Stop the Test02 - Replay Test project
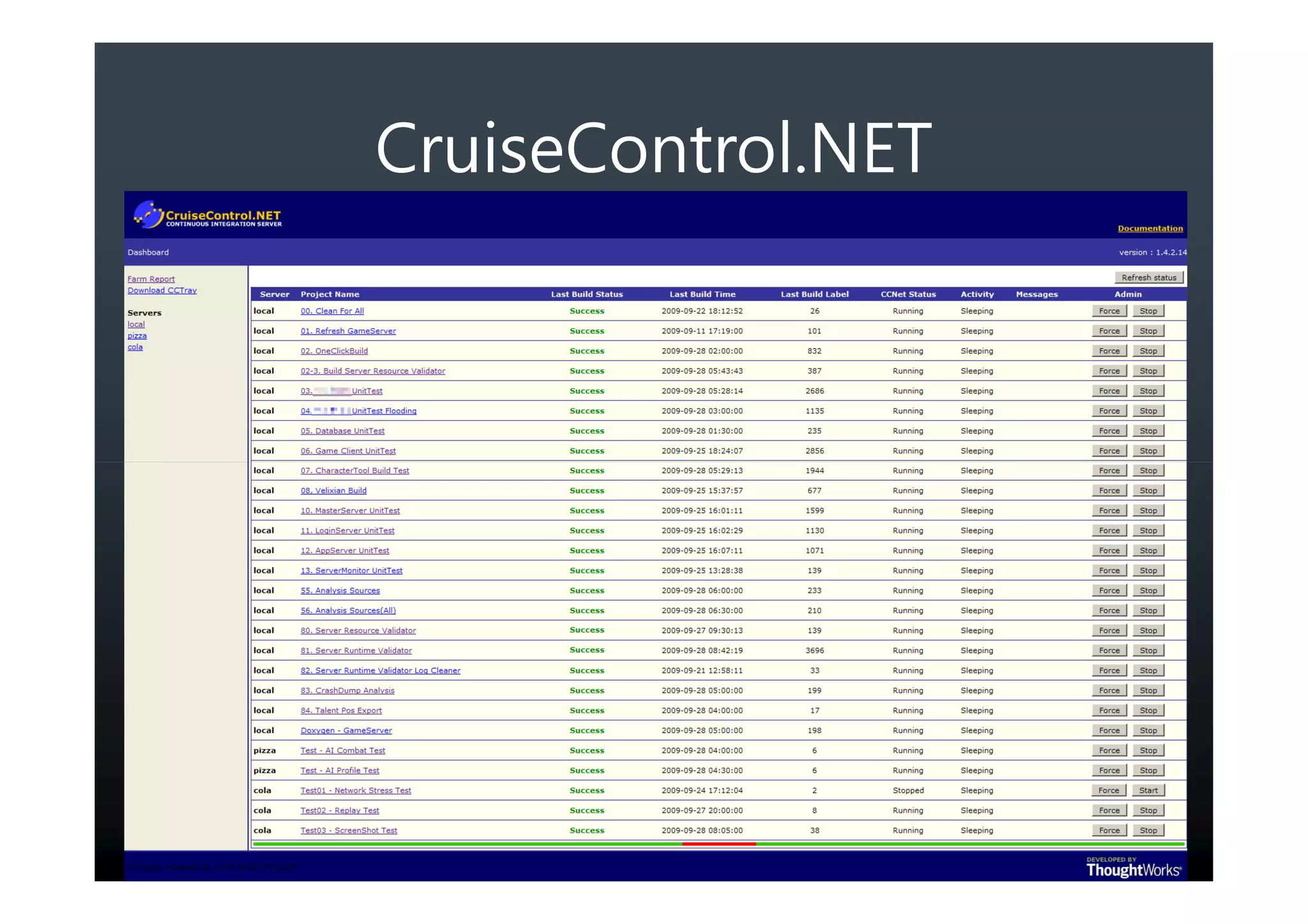This screenshot has width=1308, height=924. click(x=1148, y=811)
